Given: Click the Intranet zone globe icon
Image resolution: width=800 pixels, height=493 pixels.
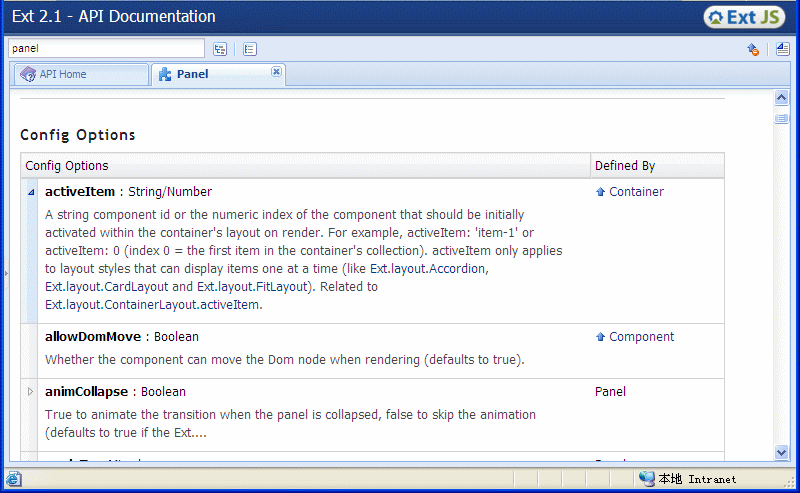Looking at the screenshot, I should (646, 479).
